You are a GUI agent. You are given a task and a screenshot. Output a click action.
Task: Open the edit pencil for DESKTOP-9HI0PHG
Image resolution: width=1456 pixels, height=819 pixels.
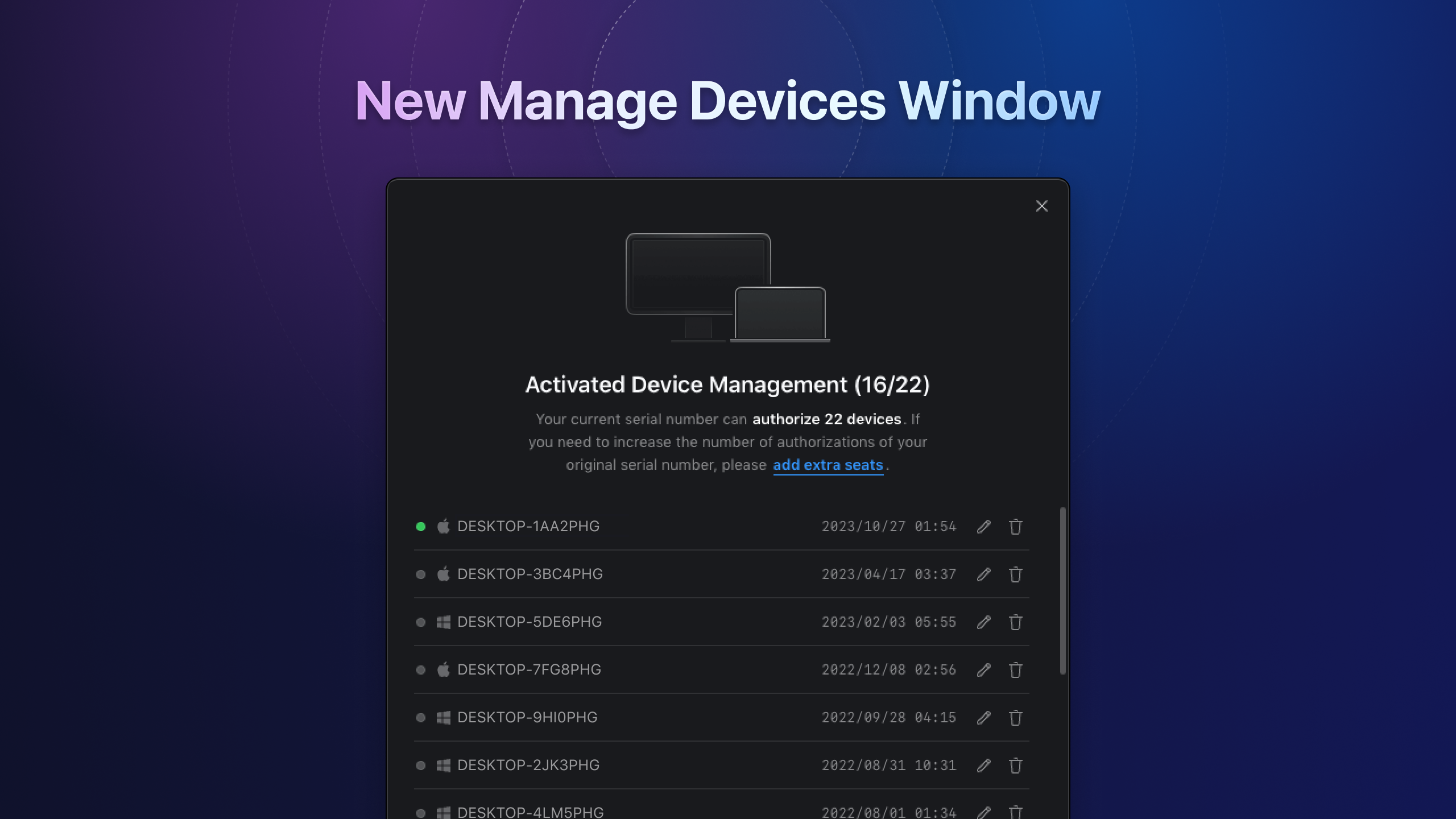pos(985,717)
